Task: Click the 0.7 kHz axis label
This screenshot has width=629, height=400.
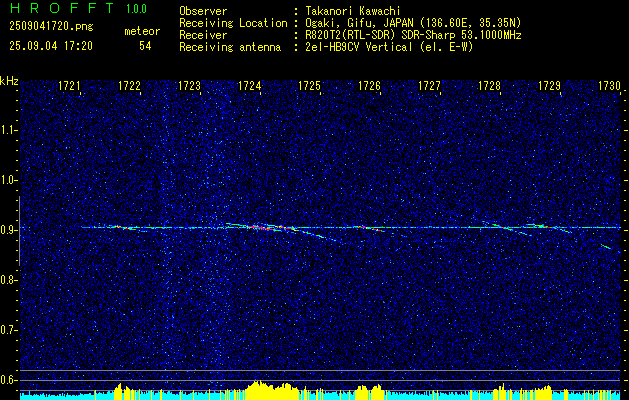Action: [8, 330]
